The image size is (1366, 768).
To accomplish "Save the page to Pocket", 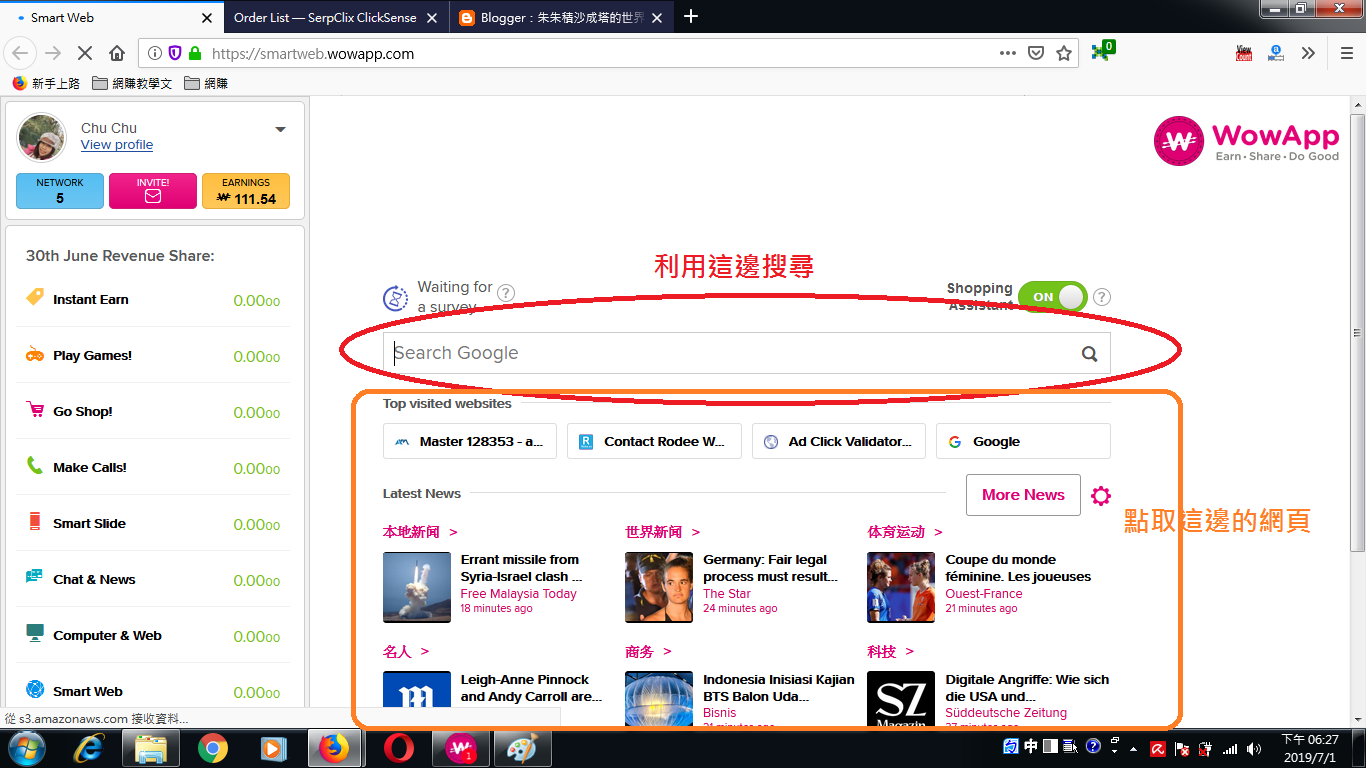I will [1037, 54].
